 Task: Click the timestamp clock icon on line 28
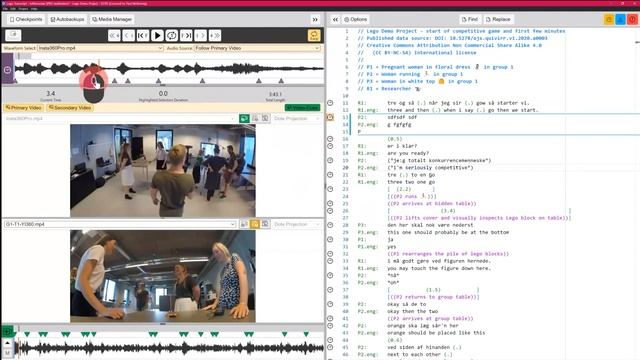pos(330,225)
